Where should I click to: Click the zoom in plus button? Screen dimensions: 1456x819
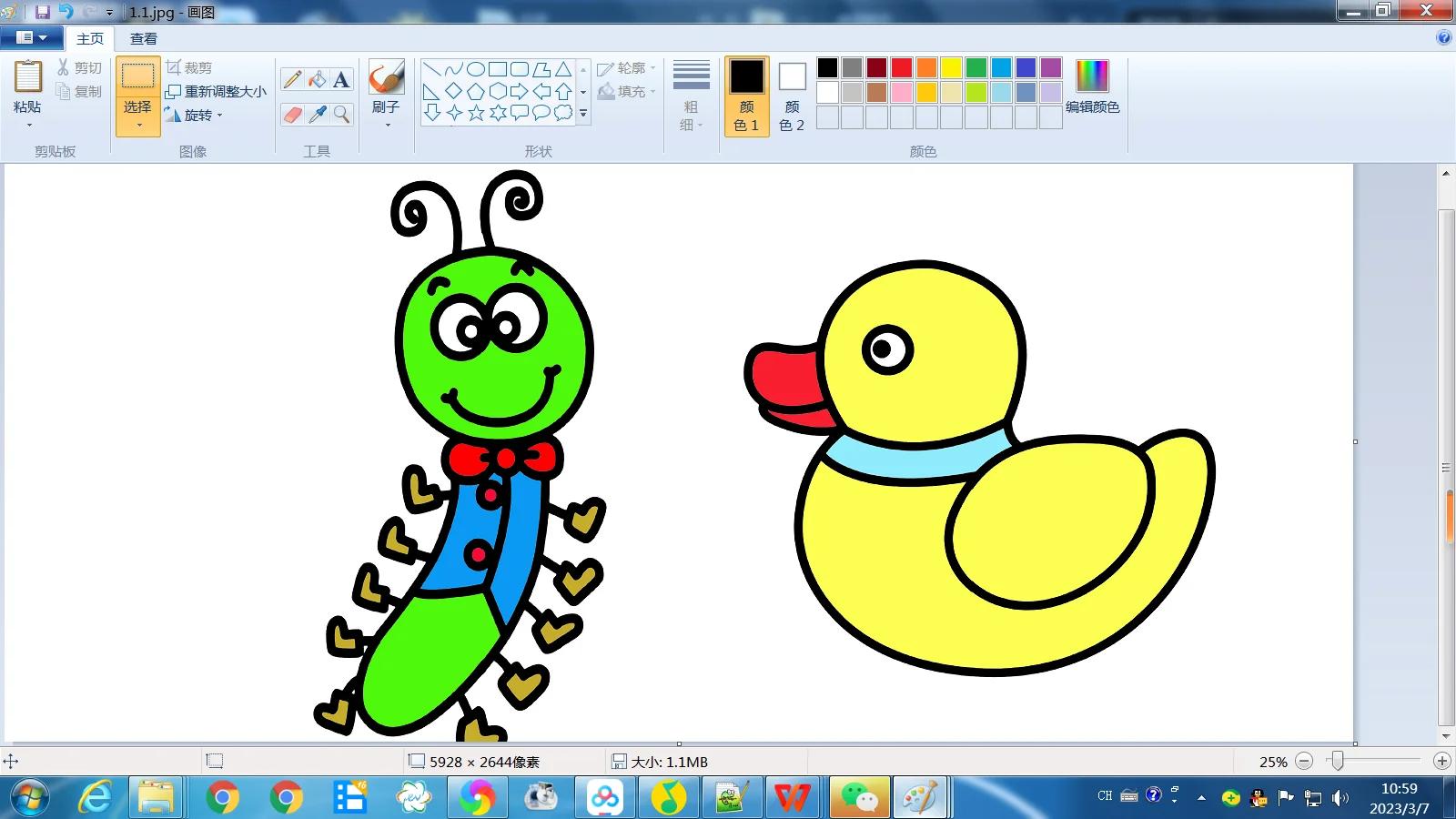pos(1441,762)
